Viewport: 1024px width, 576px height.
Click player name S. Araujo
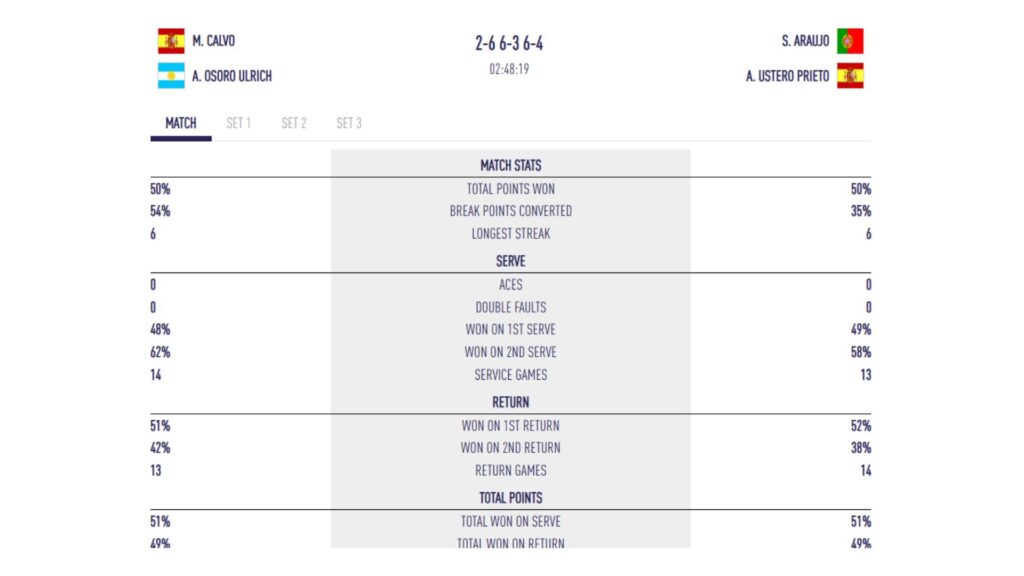click(805, 41)
